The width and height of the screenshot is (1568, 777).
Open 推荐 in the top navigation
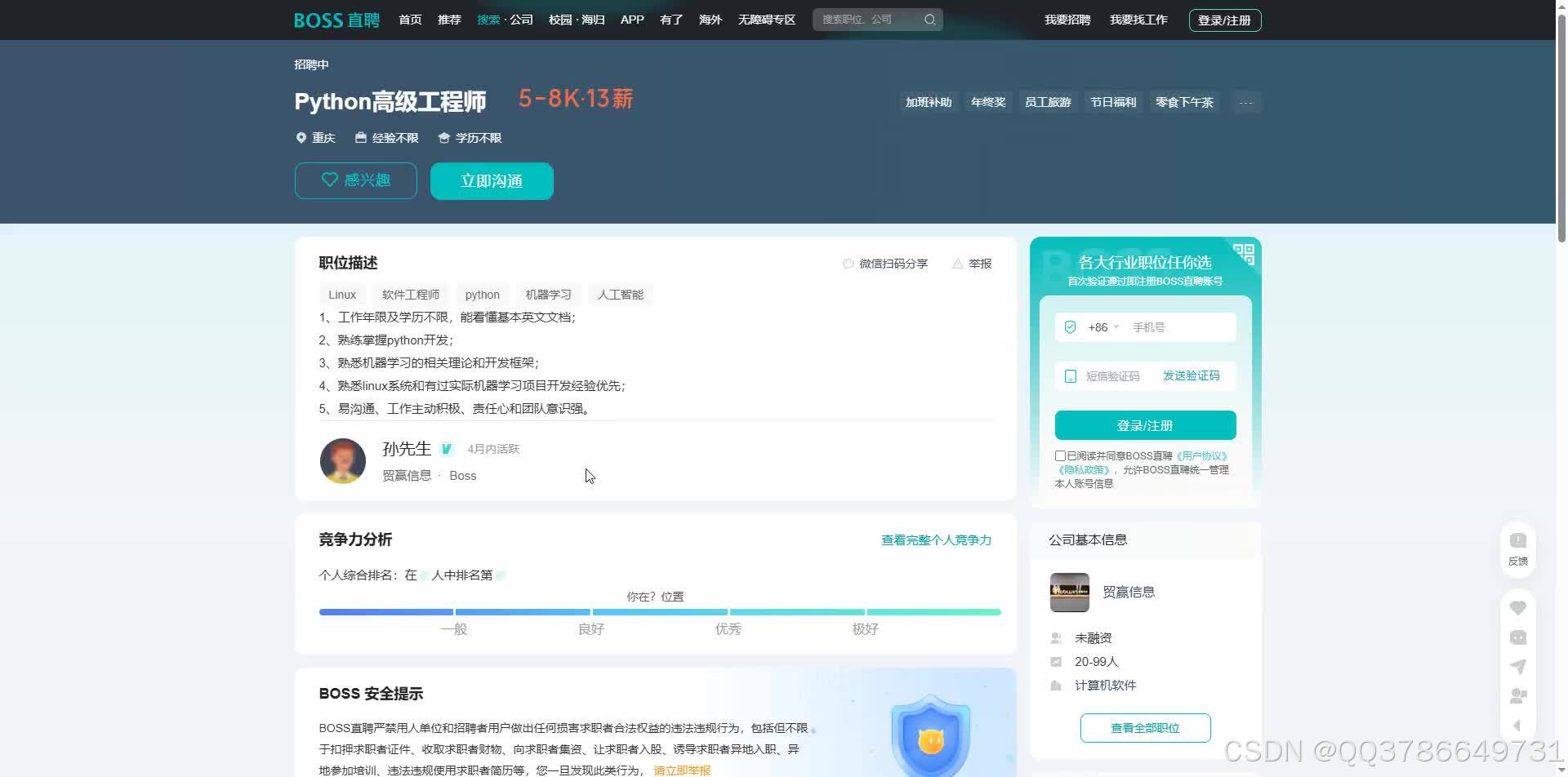449,20
